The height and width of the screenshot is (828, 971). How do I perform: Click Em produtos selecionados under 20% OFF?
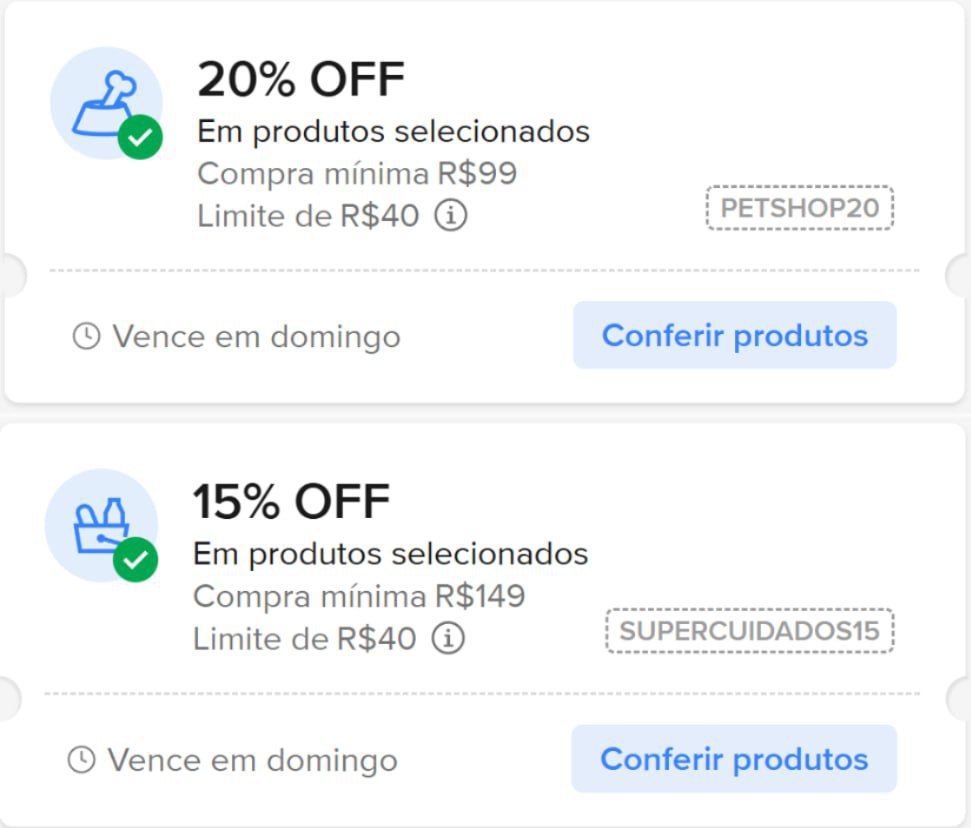(393, 131)
